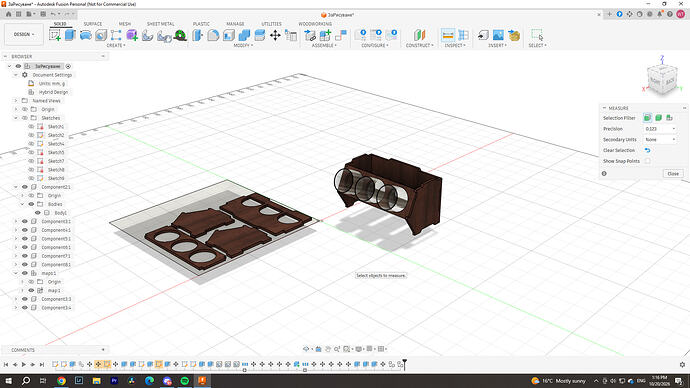Select the Insert Canvas image tool
The height and width of the screenshot is (388, 690).
pos(498,35)
